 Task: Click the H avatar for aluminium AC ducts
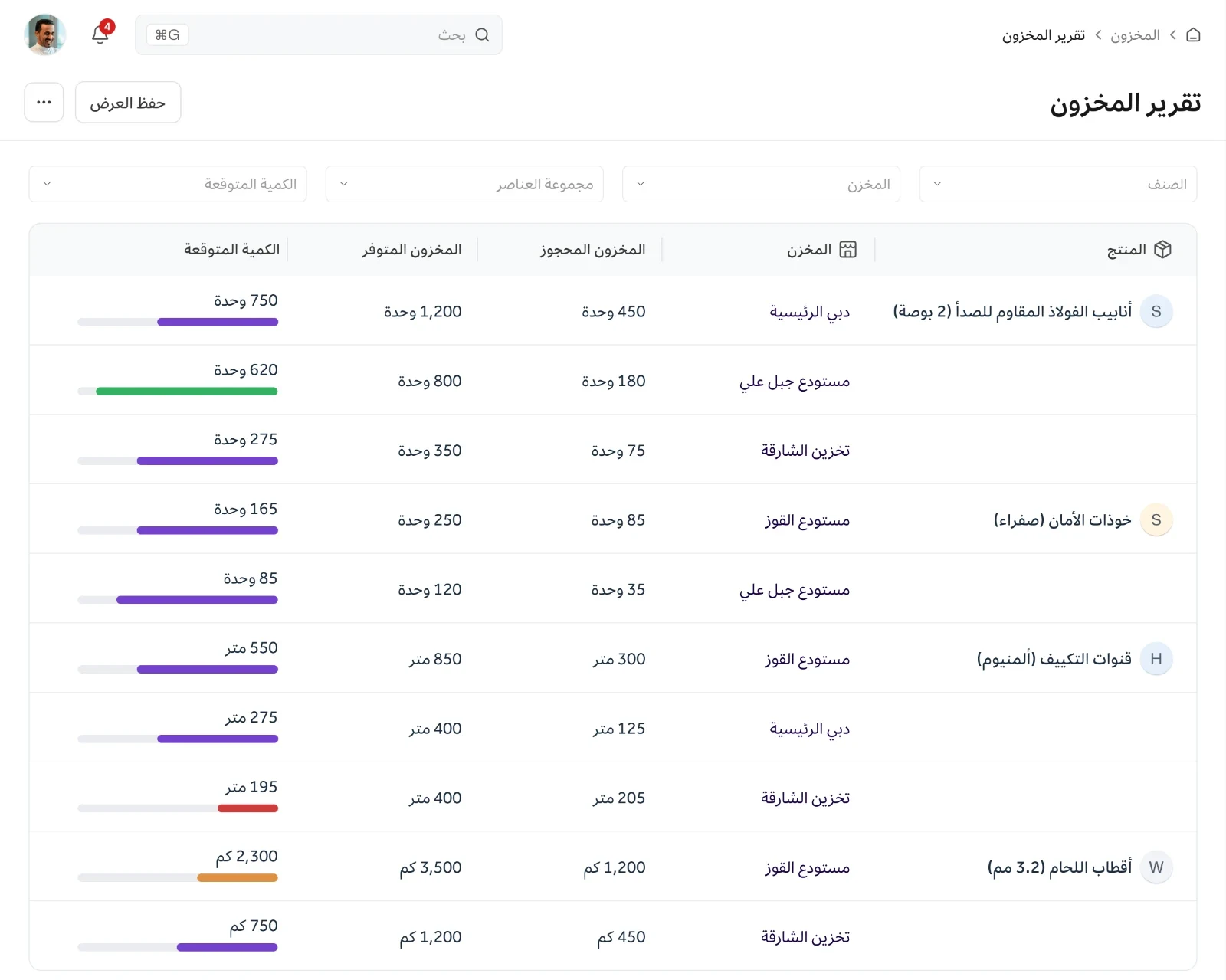pos(1156,659)
